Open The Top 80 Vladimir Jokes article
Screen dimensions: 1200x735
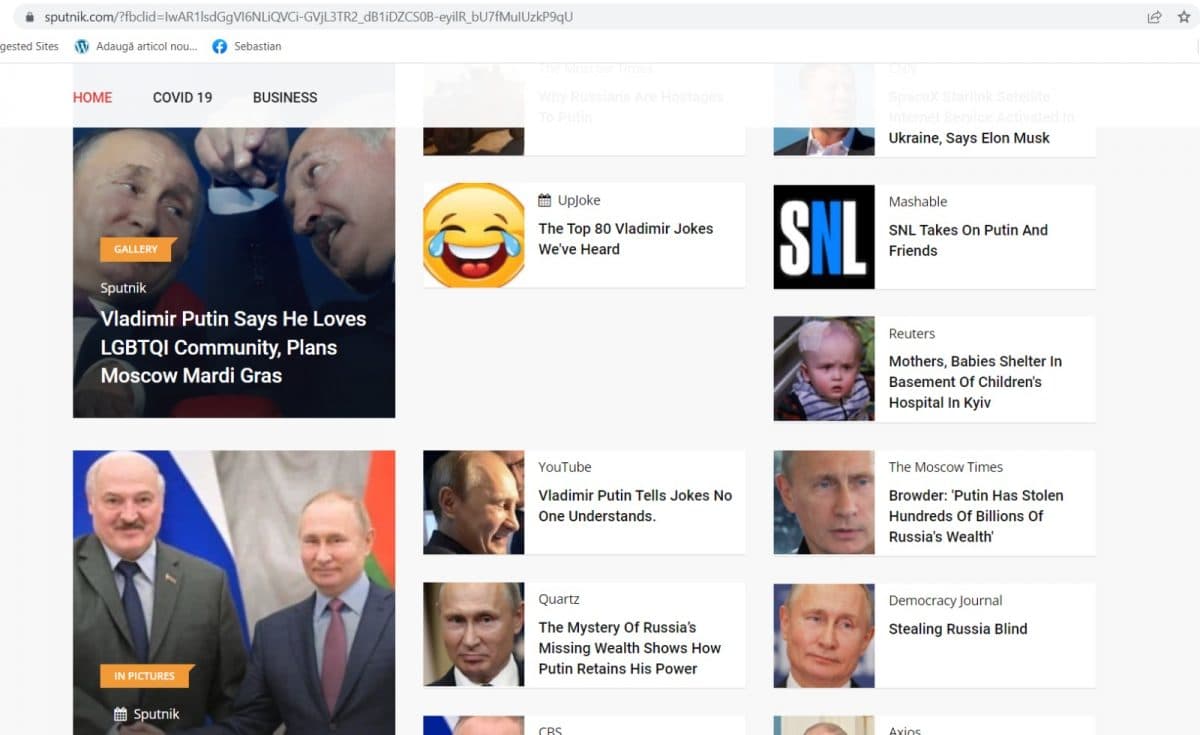point(626,239)
